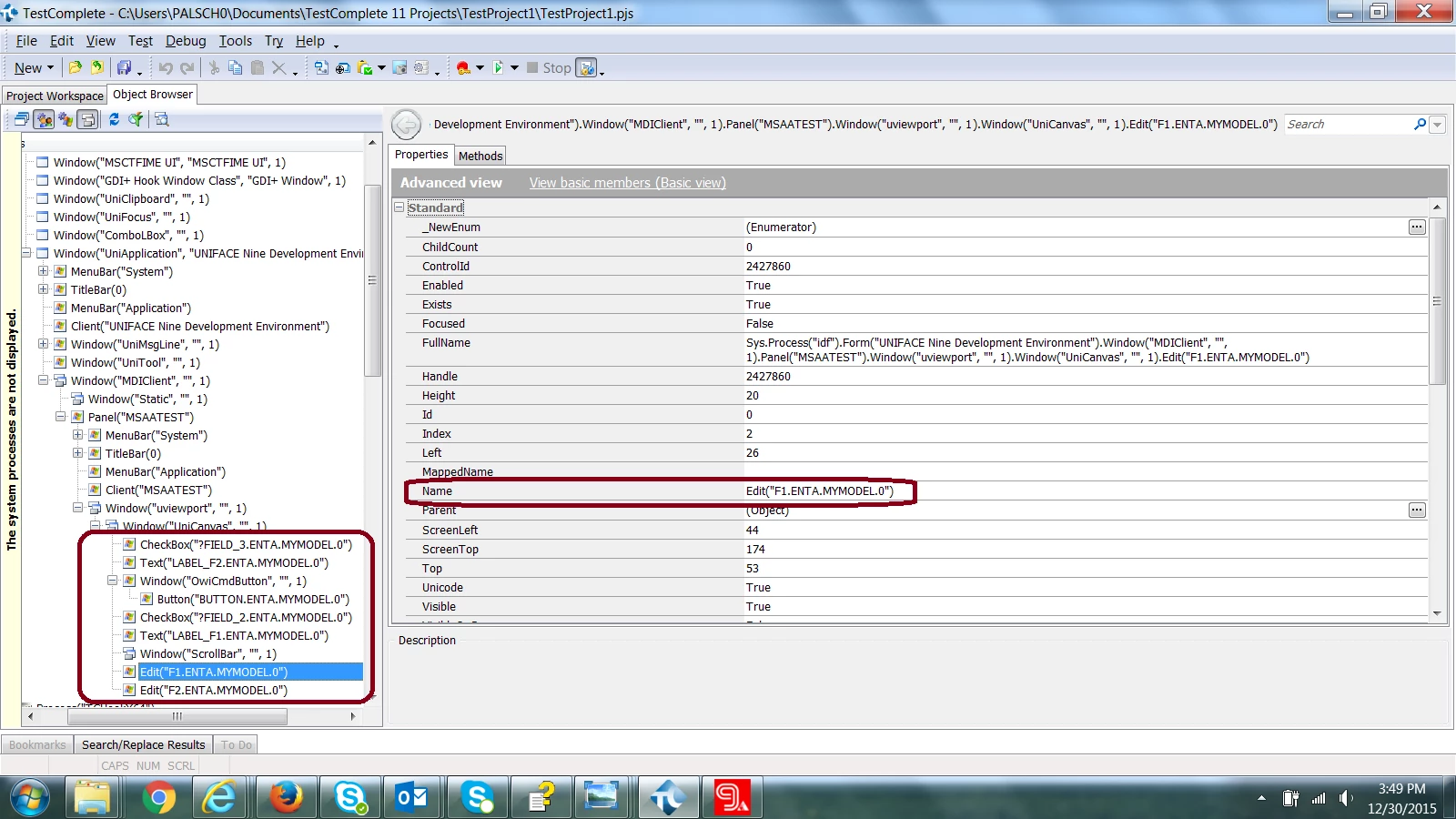The width and height of the screenshot is (1456, 819).
Task: Collapse the Panel("MSAATEST") tree node
Action: click(61, 417)
